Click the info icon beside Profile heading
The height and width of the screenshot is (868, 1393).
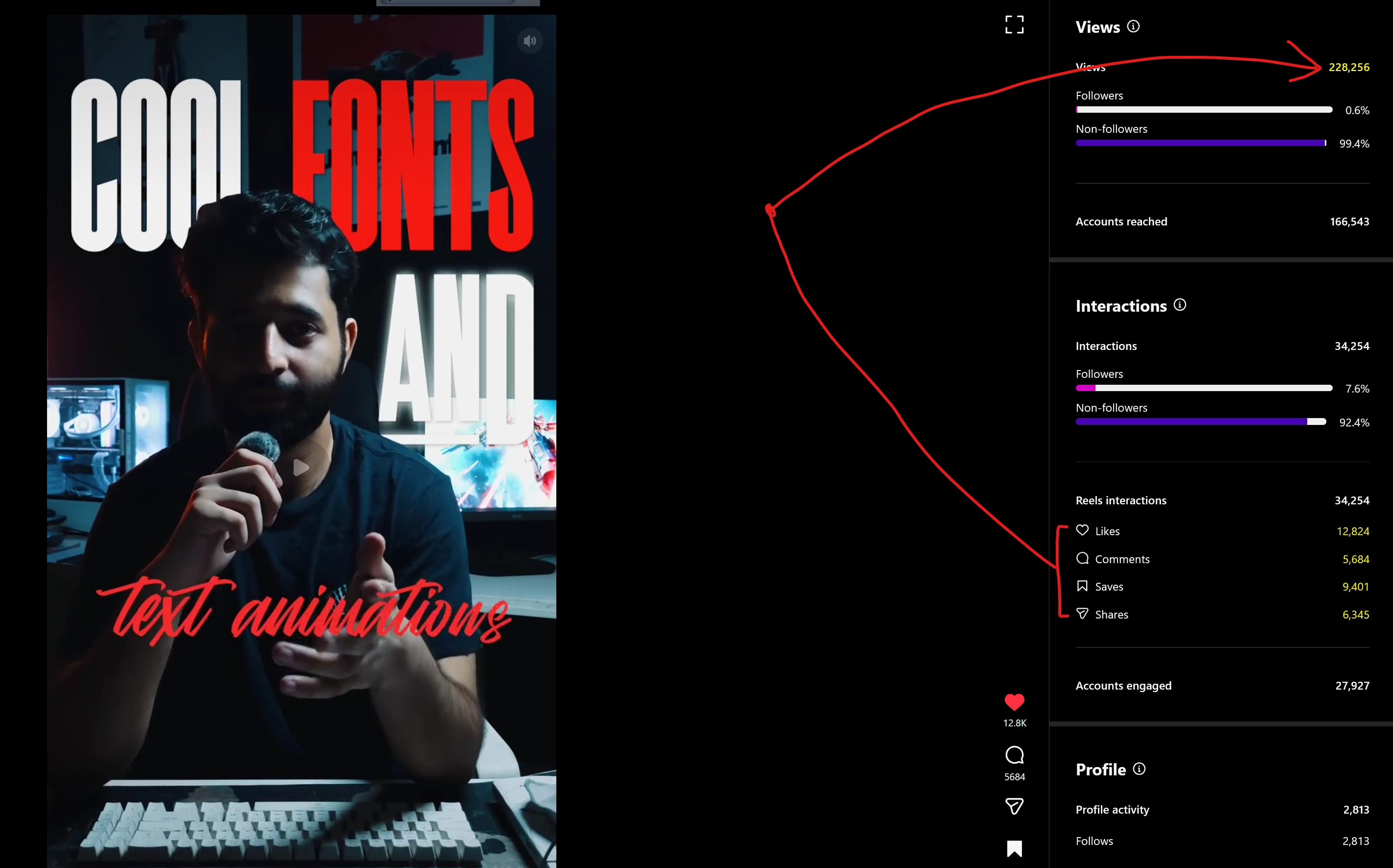pyautogui.click(x=1139, y=769)
